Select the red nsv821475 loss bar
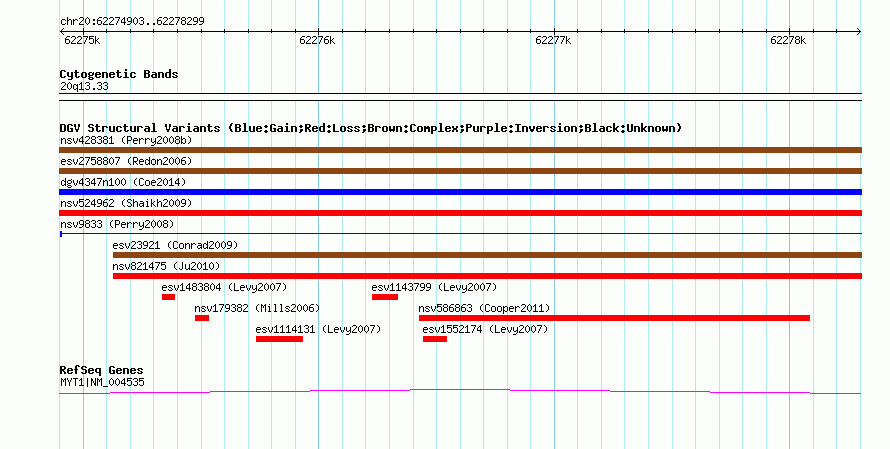The image size is (890, 449). coord(487,276)
